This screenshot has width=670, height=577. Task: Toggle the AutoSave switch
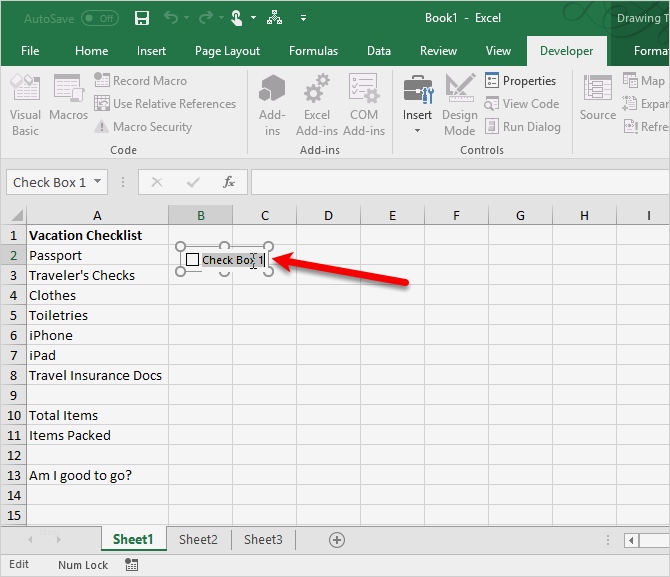click(99, 18)
